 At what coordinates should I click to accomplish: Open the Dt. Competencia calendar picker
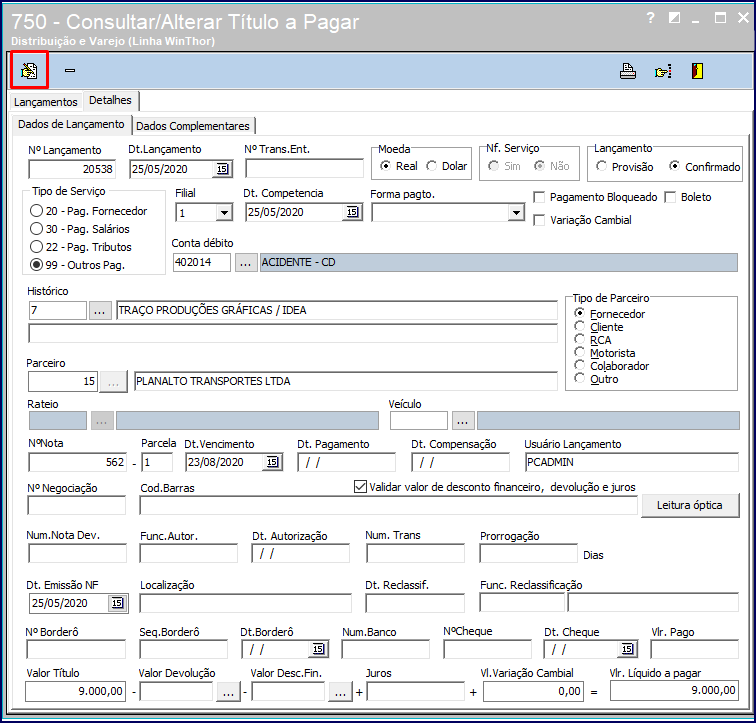click(352, 212)
